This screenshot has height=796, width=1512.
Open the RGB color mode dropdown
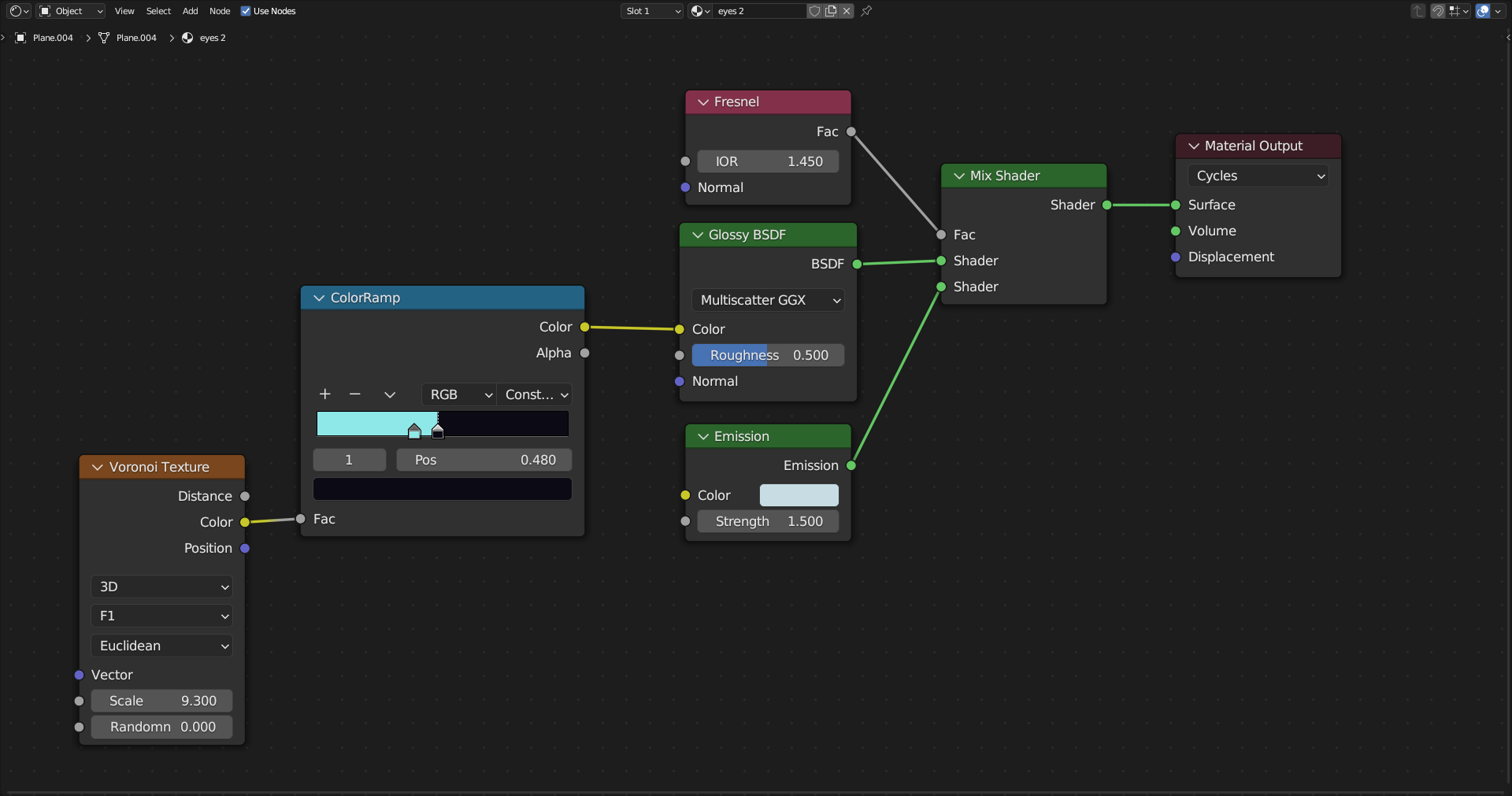point(458,394)
